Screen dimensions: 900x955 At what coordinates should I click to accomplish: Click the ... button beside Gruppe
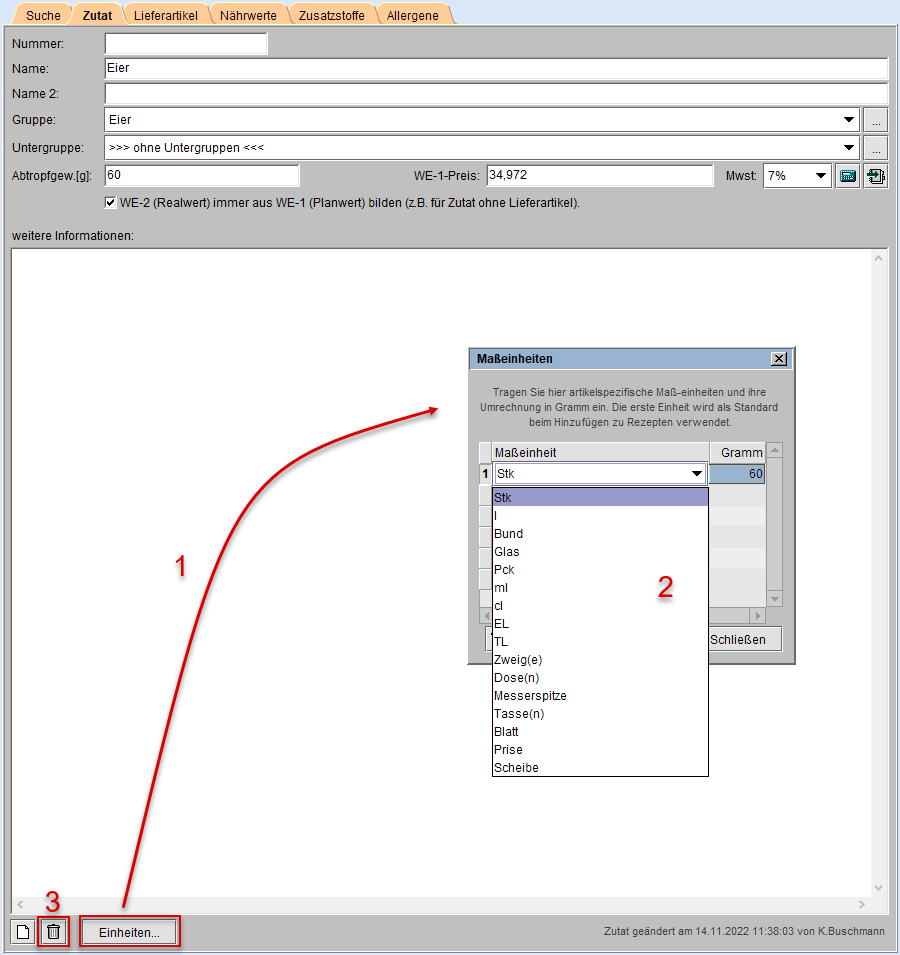click(x=876, y=120)
